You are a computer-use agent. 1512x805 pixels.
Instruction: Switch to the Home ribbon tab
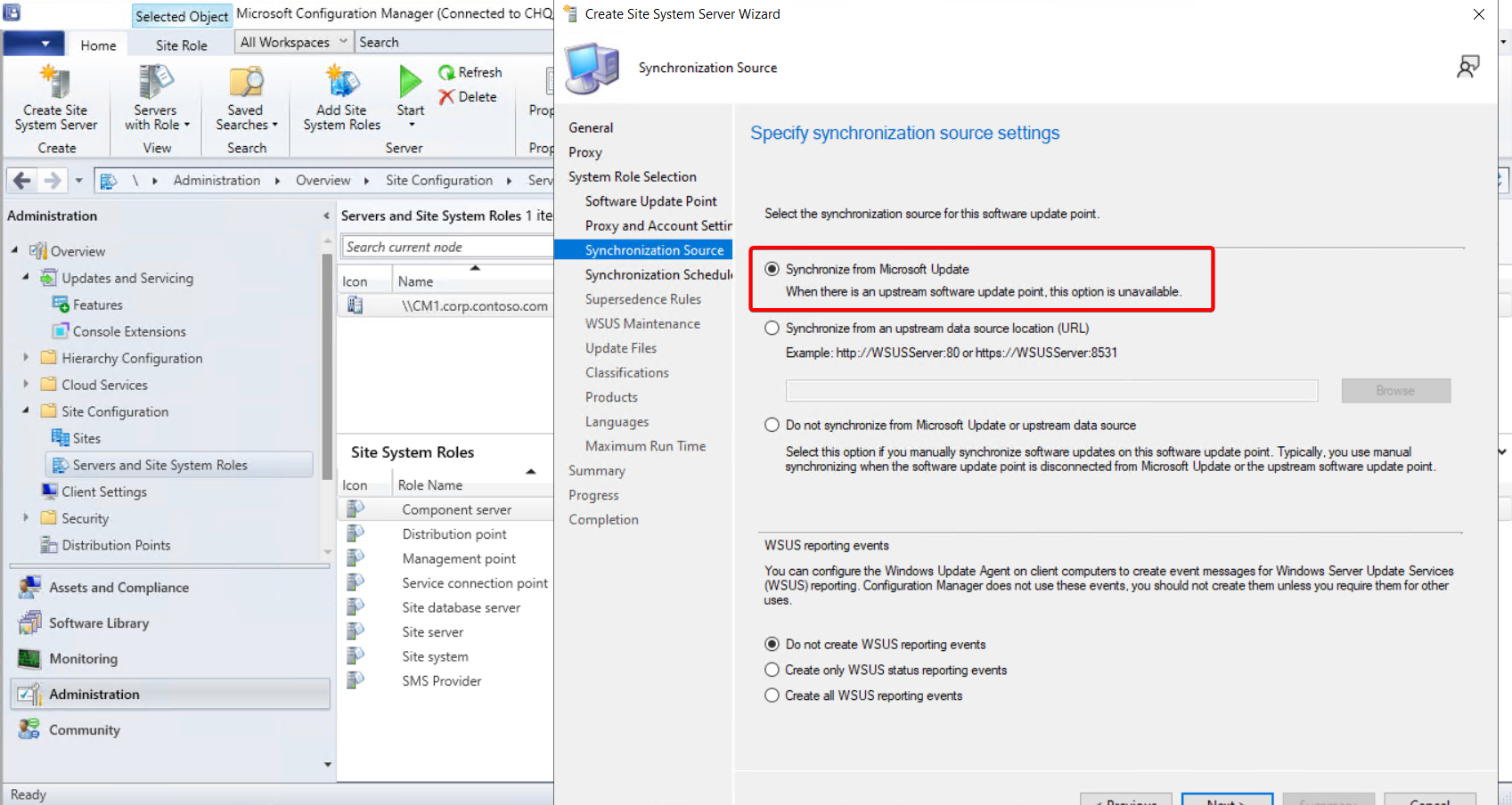pos(98,45)
